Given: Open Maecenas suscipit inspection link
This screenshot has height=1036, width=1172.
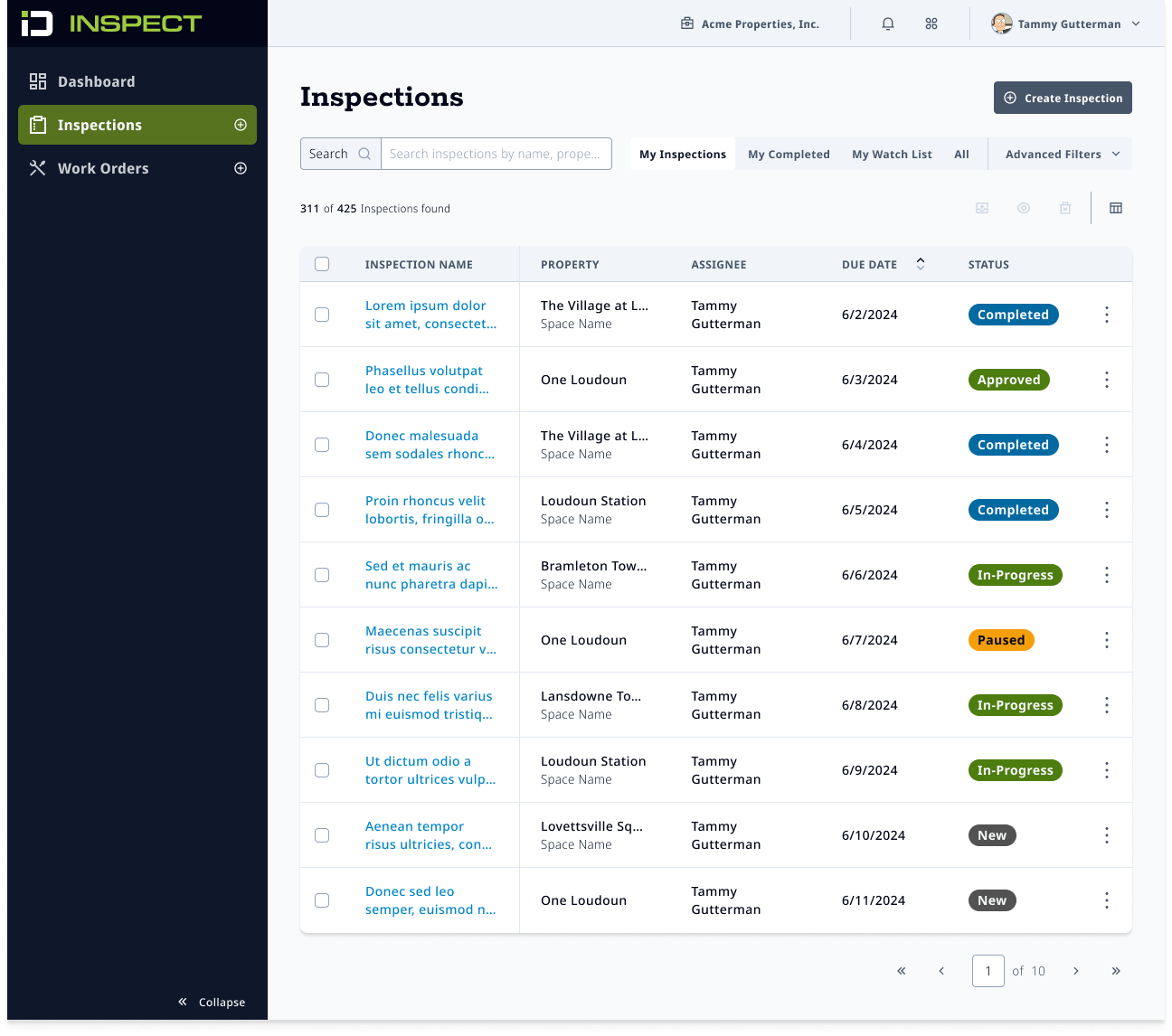Looking at the screenshot, I should coord(430,640).
